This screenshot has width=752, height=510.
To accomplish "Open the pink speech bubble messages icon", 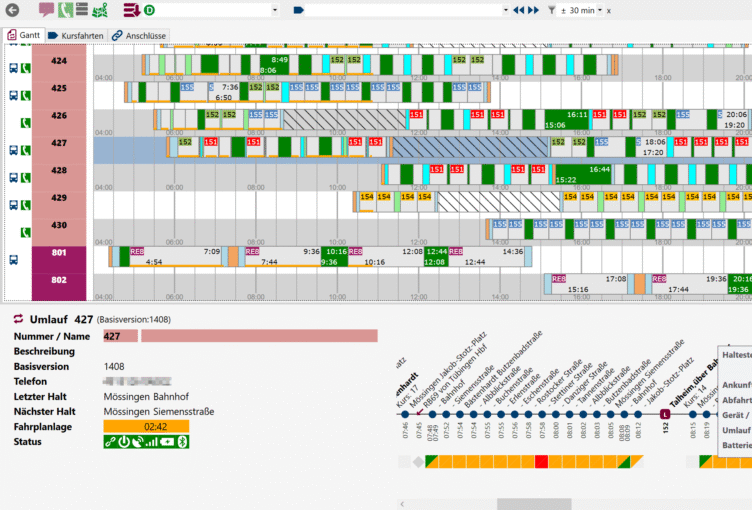I will click(46, 10).
